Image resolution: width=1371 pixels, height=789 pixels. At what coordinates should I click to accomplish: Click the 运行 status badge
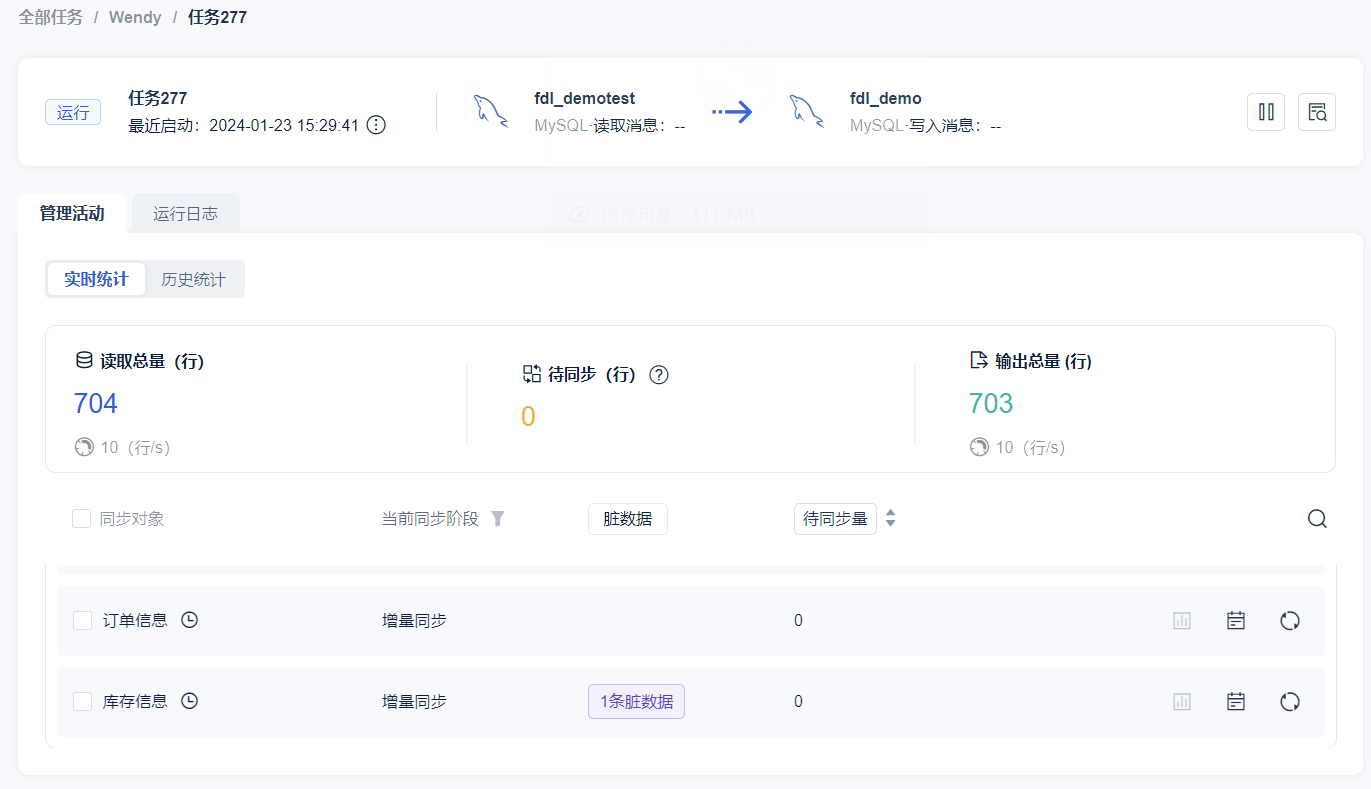[73, 112]
